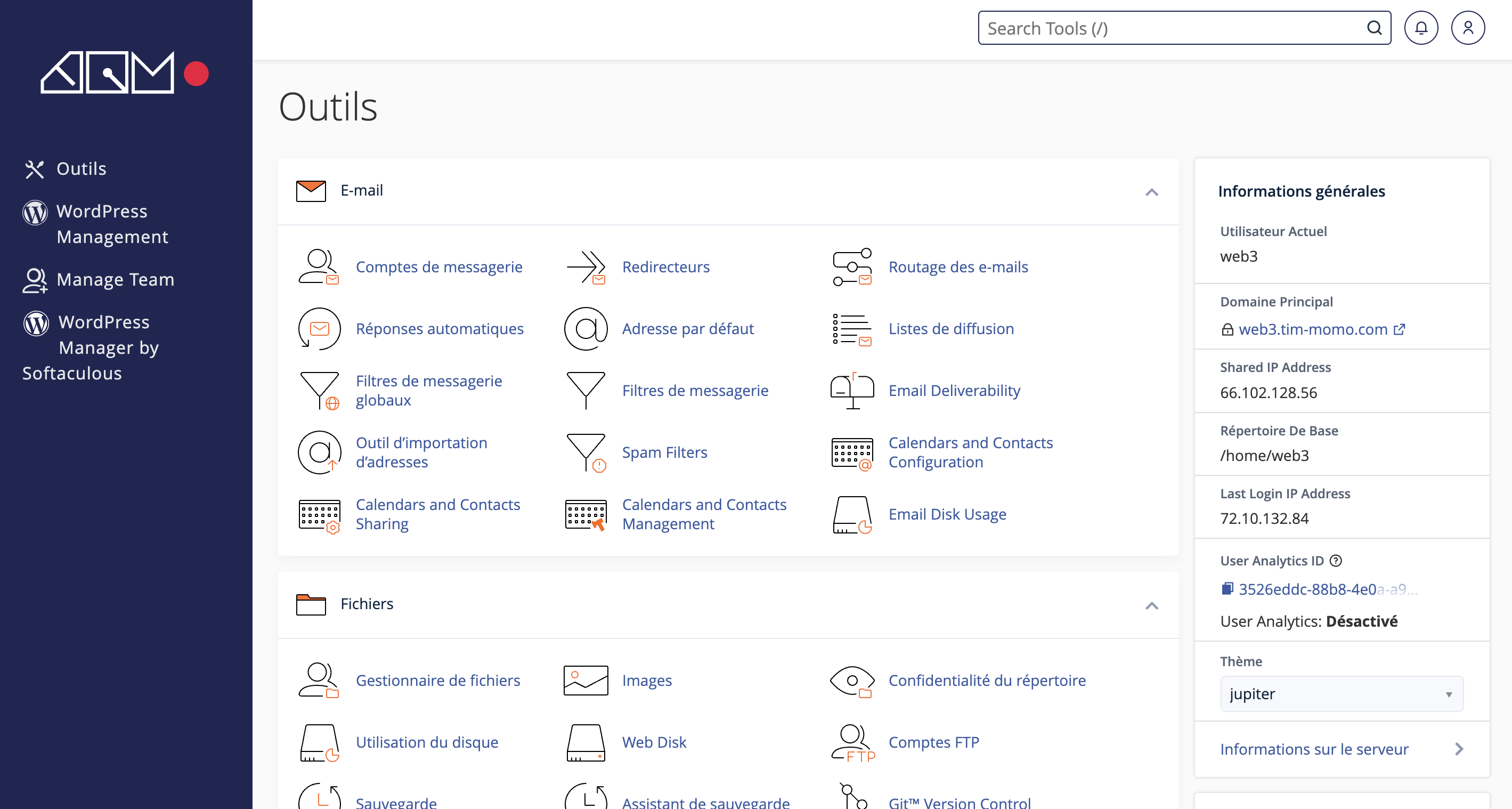Screen dimensions: 1512x809
Task: Open the web3.tim-momo.com domain link
Action: (1313, 329)
